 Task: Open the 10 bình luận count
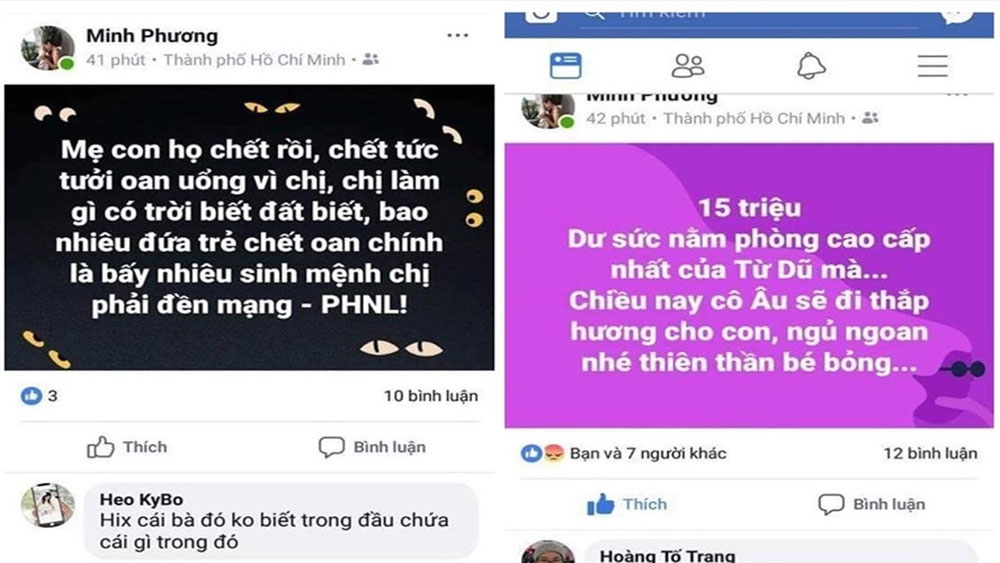click(430, 396)
